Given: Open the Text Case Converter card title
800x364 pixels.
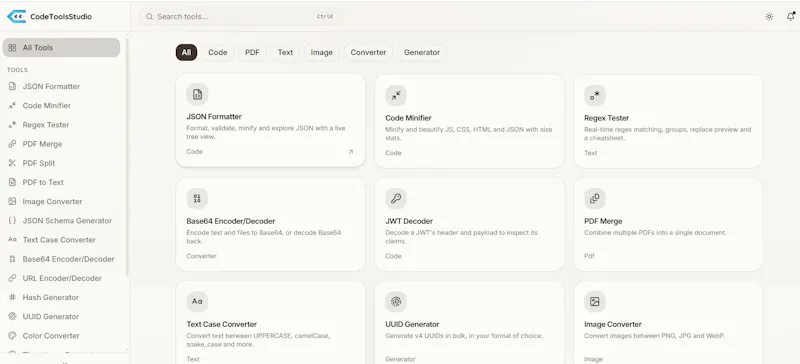Looking at the screenshot, I should [x=221, y=324].
